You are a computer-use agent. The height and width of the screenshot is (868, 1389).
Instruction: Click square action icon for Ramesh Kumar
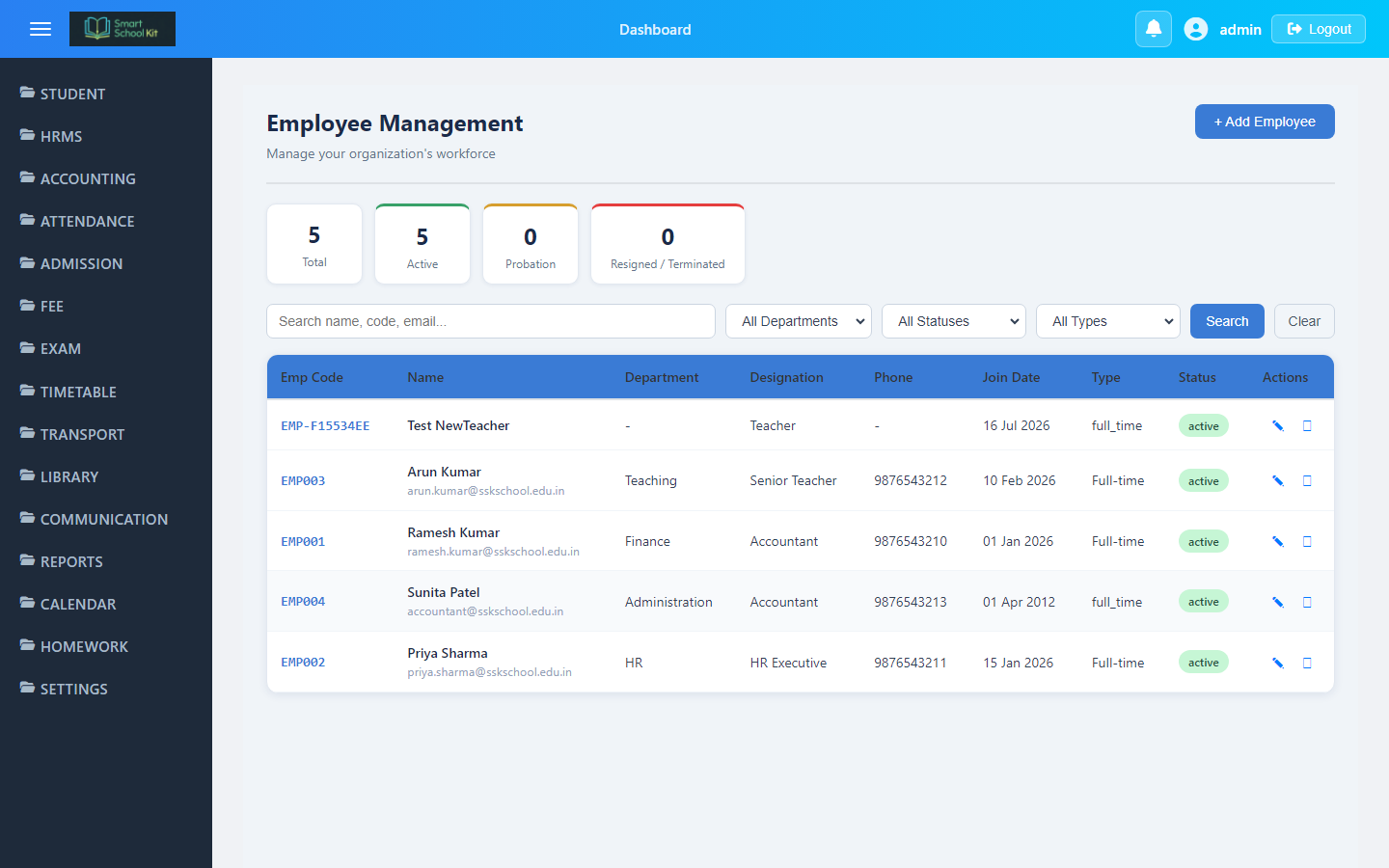1308,541
